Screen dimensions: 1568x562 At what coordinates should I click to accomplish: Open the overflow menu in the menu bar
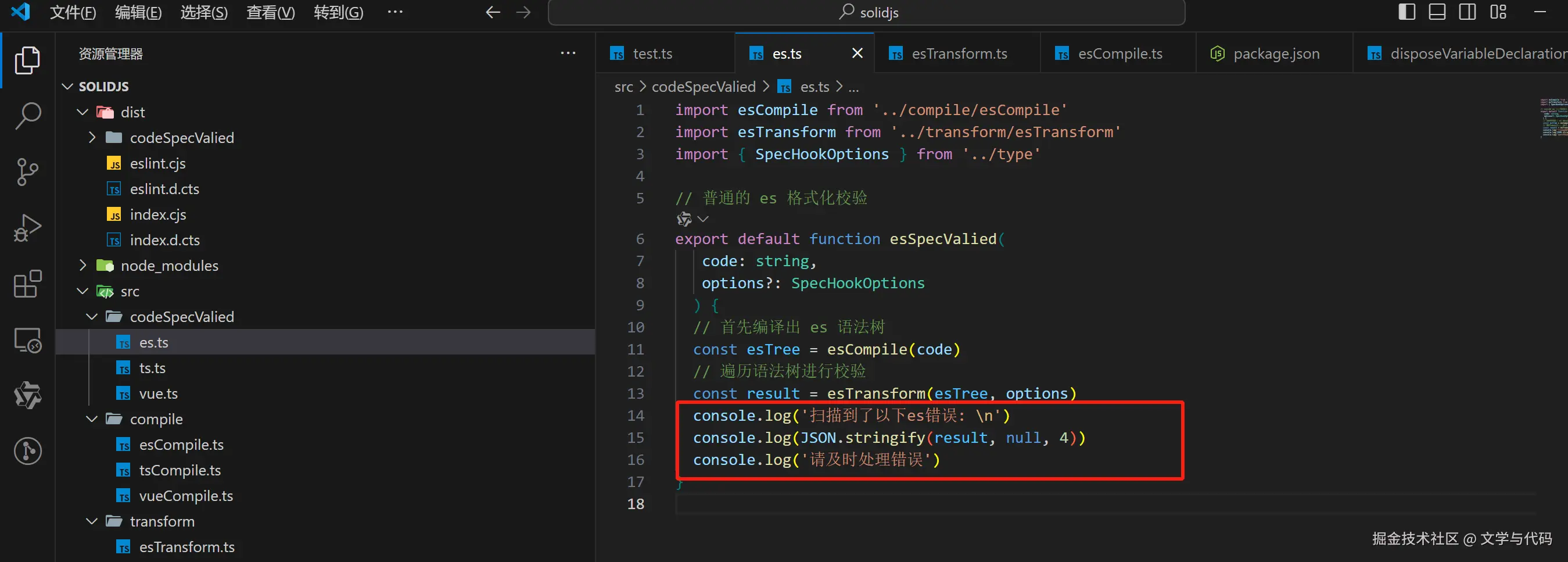tap(395, 12)
